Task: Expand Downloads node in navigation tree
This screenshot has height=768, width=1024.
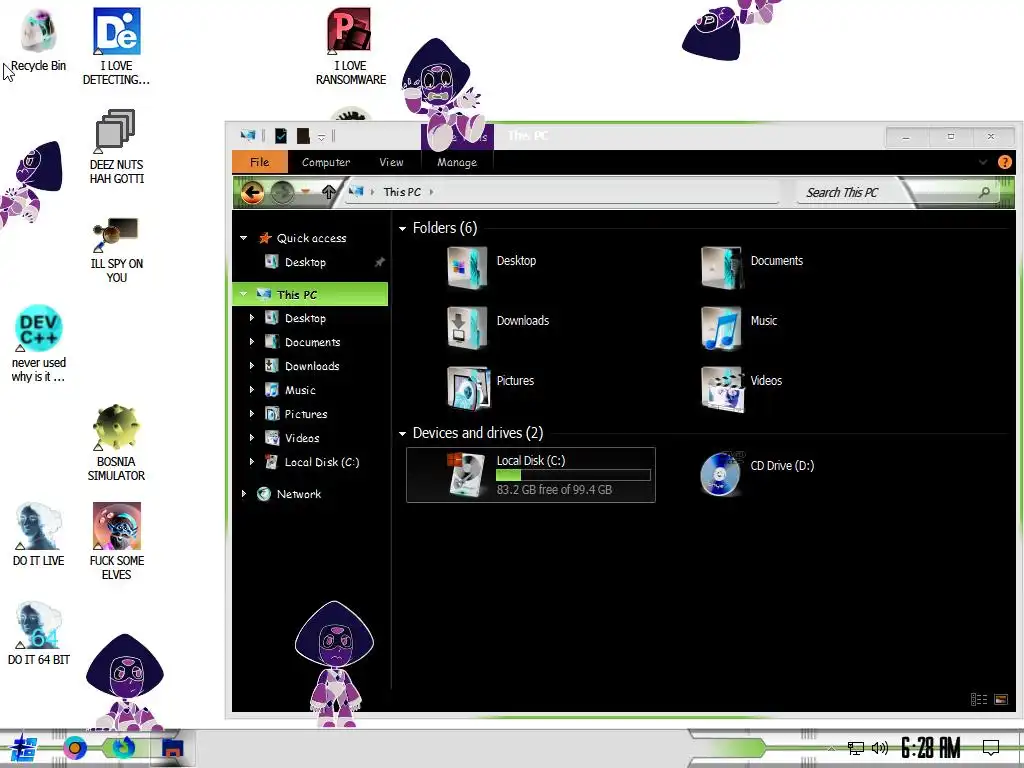Action: pyautogui.click(x=252, y=366)
